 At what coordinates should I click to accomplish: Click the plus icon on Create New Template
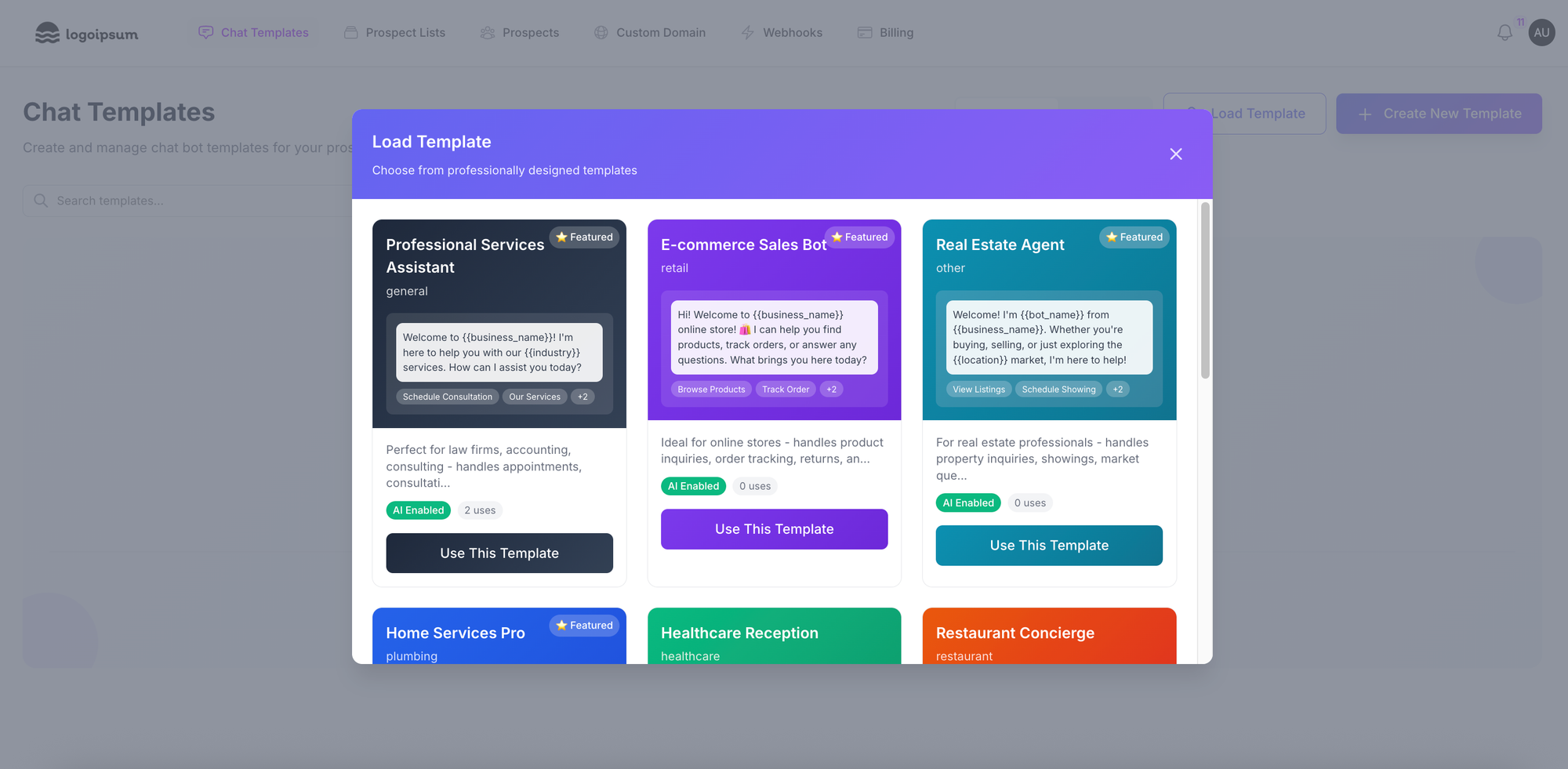click(1365, 114)
